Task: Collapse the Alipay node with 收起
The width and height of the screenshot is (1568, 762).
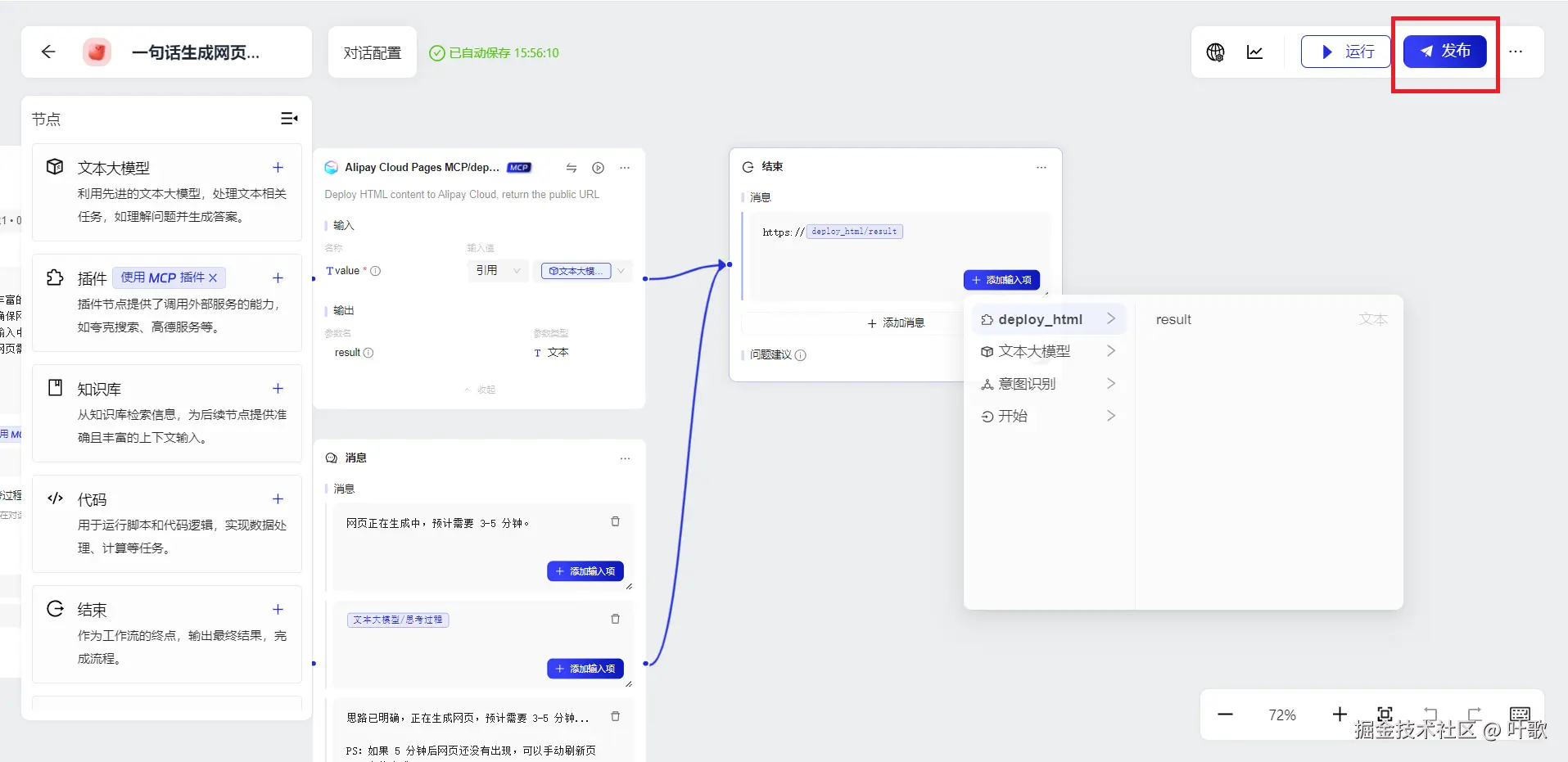Action: [x=481, y=390]
